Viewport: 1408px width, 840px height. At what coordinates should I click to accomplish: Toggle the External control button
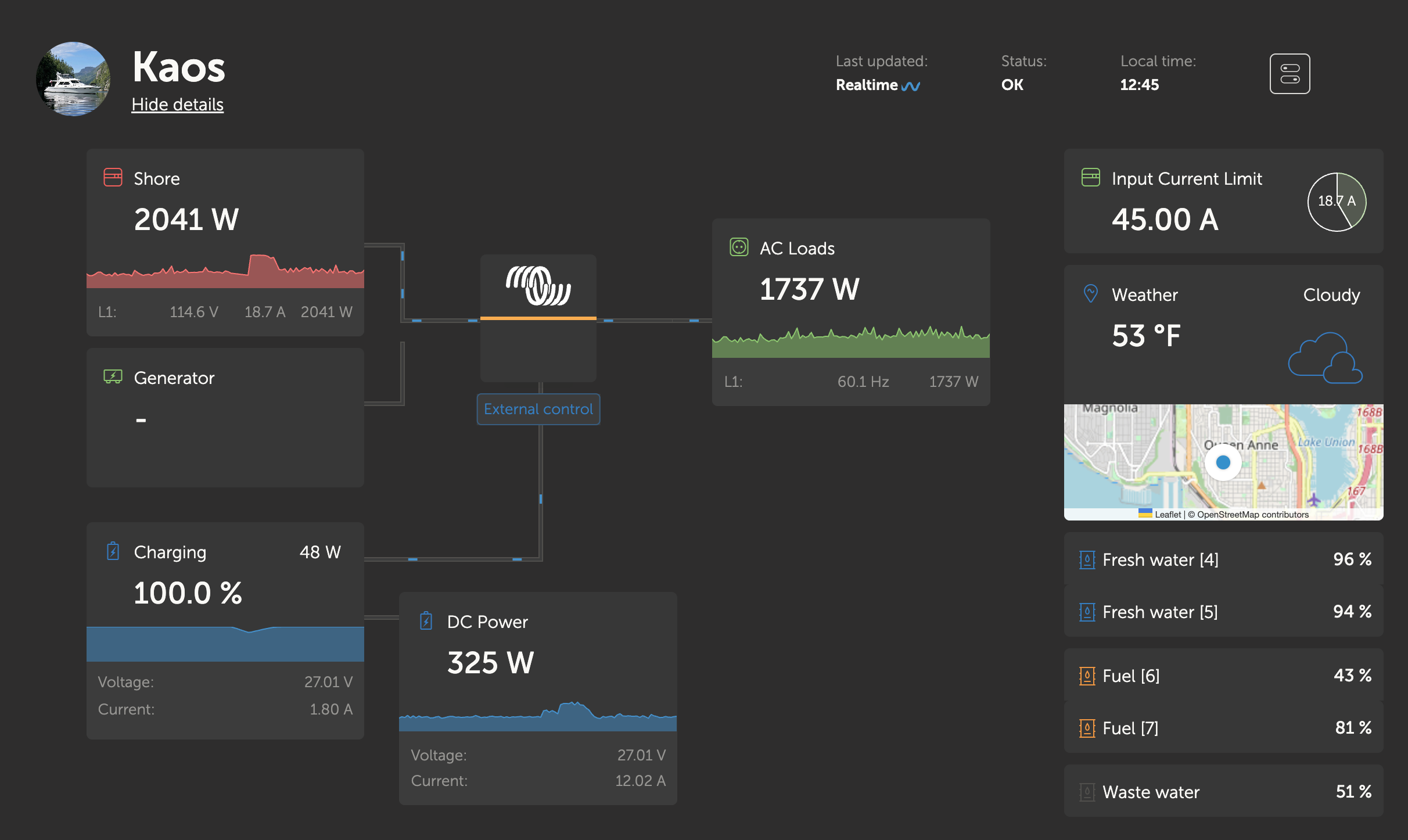(x=538, y=409)
